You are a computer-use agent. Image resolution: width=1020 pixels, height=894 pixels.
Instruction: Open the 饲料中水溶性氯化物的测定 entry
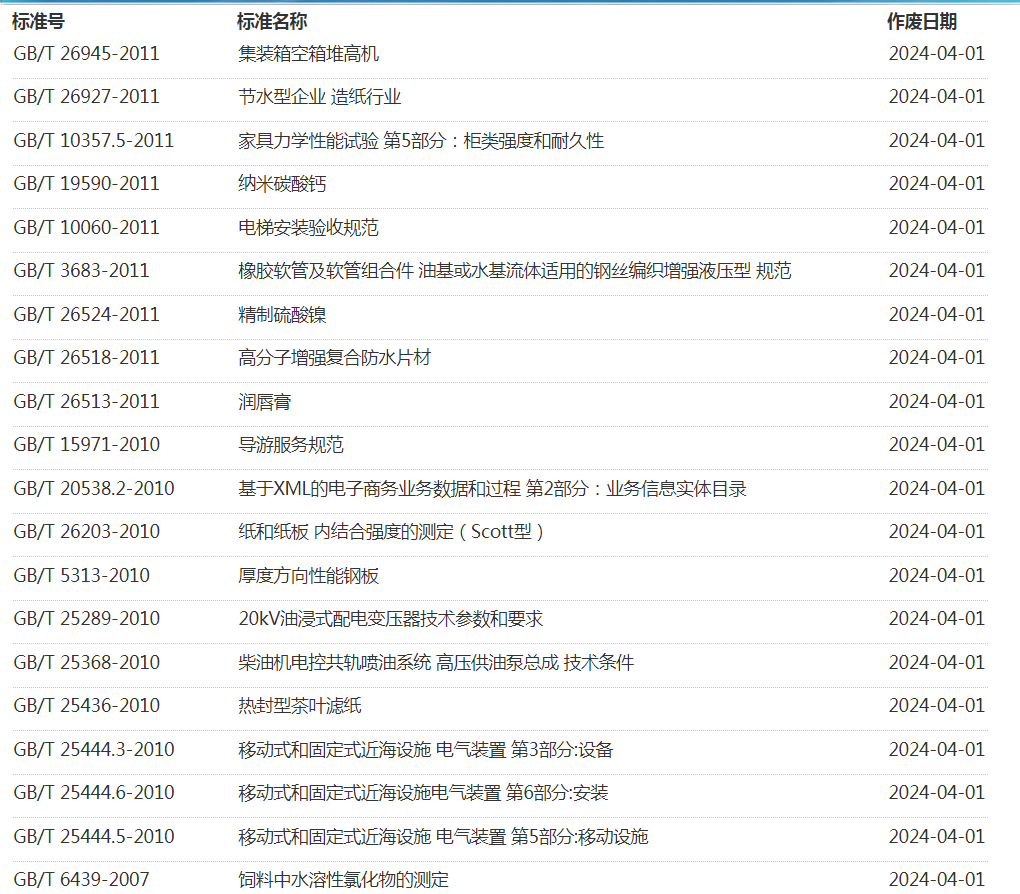343,880
